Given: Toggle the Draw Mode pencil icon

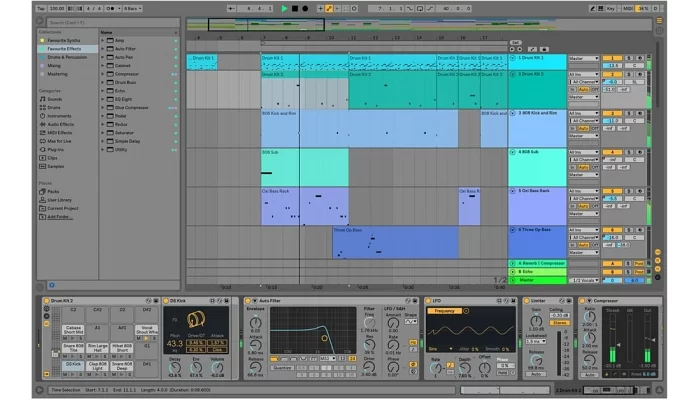Looking at the screenshot, I should click(x=592, y=8).
